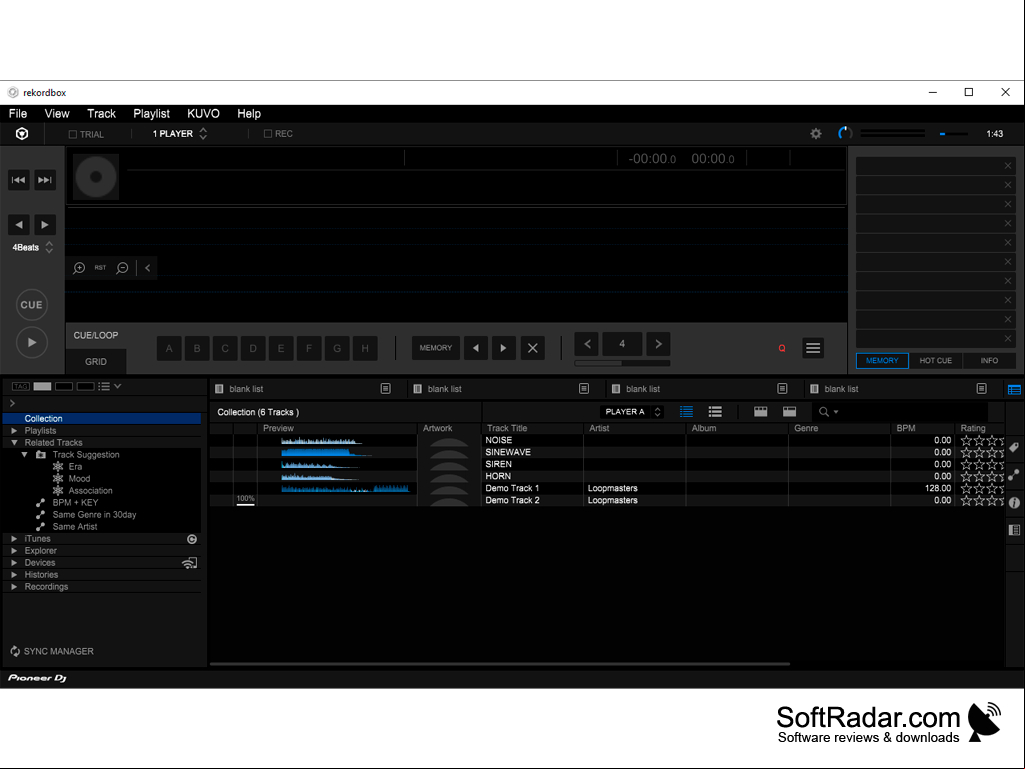1025x769 pixels.
Task: Select hot cue pad A
Action: click(169, 349)
